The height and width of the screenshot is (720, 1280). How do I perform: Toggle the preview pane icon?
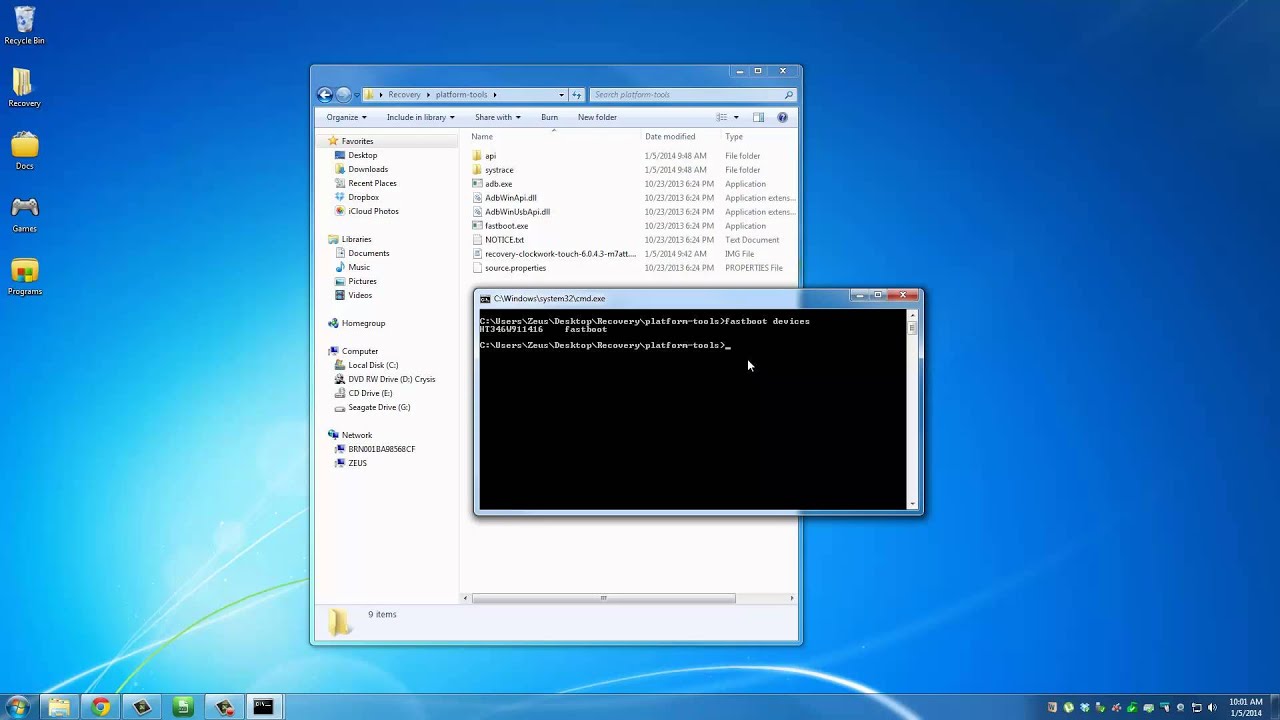(758, 117)
